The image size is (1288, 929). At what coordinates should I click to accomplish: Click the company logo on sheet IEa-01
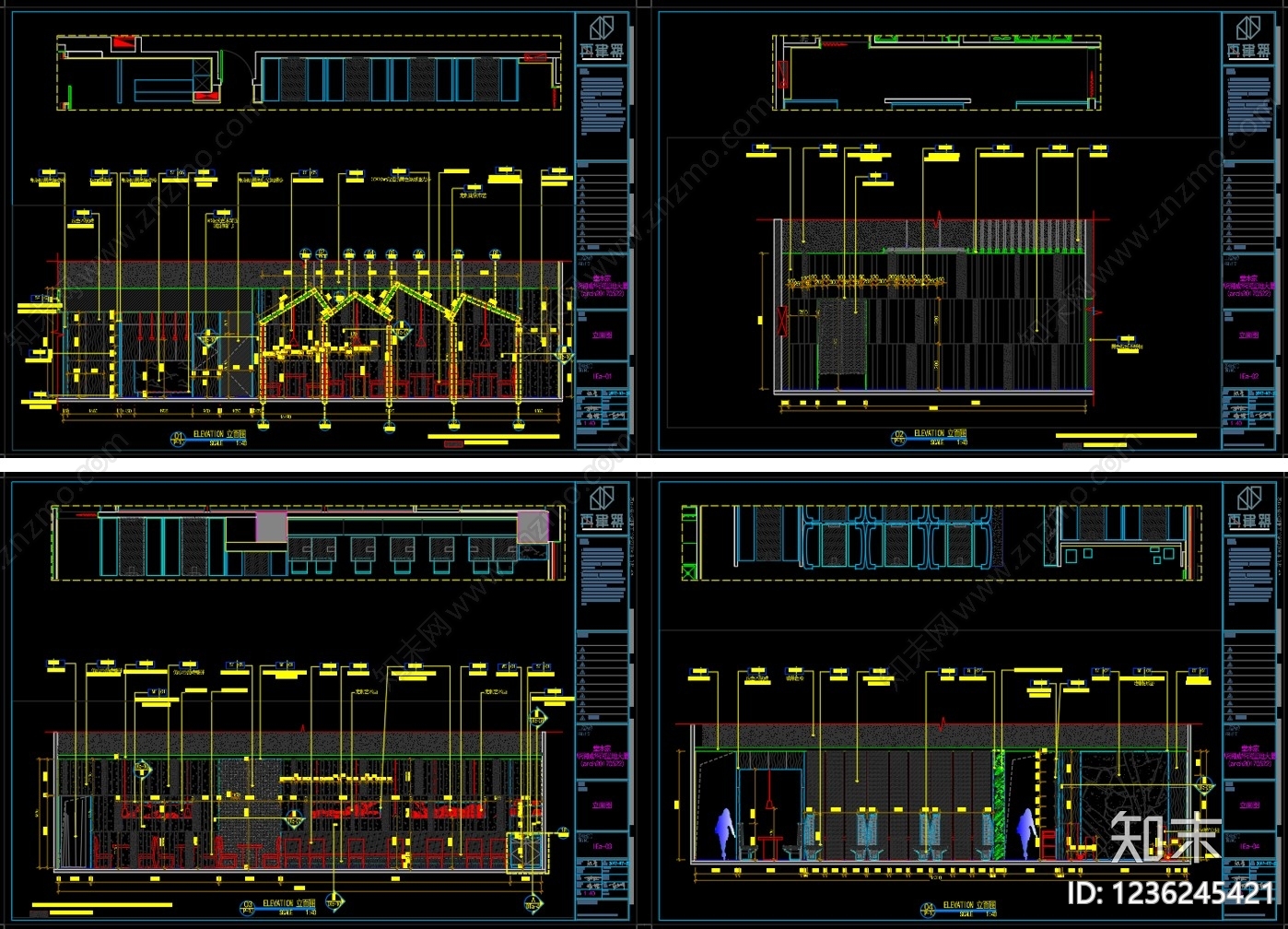pyautogui.click(x=603, y=39)
